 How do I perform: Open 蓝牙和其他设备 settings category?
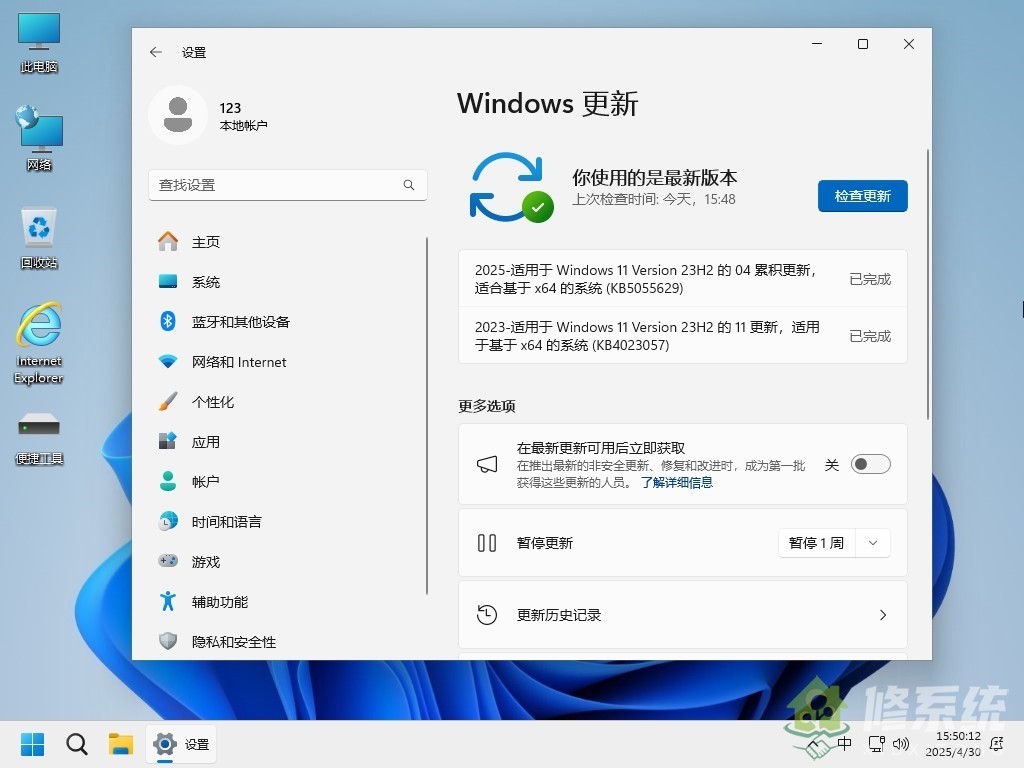[x=240, y=321]
